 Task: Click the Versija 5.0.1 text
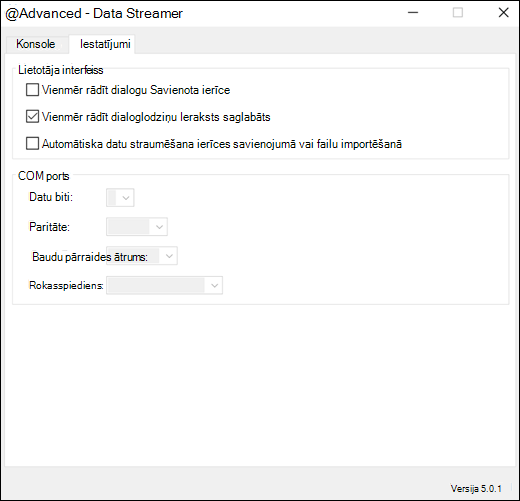pos(476,489)
